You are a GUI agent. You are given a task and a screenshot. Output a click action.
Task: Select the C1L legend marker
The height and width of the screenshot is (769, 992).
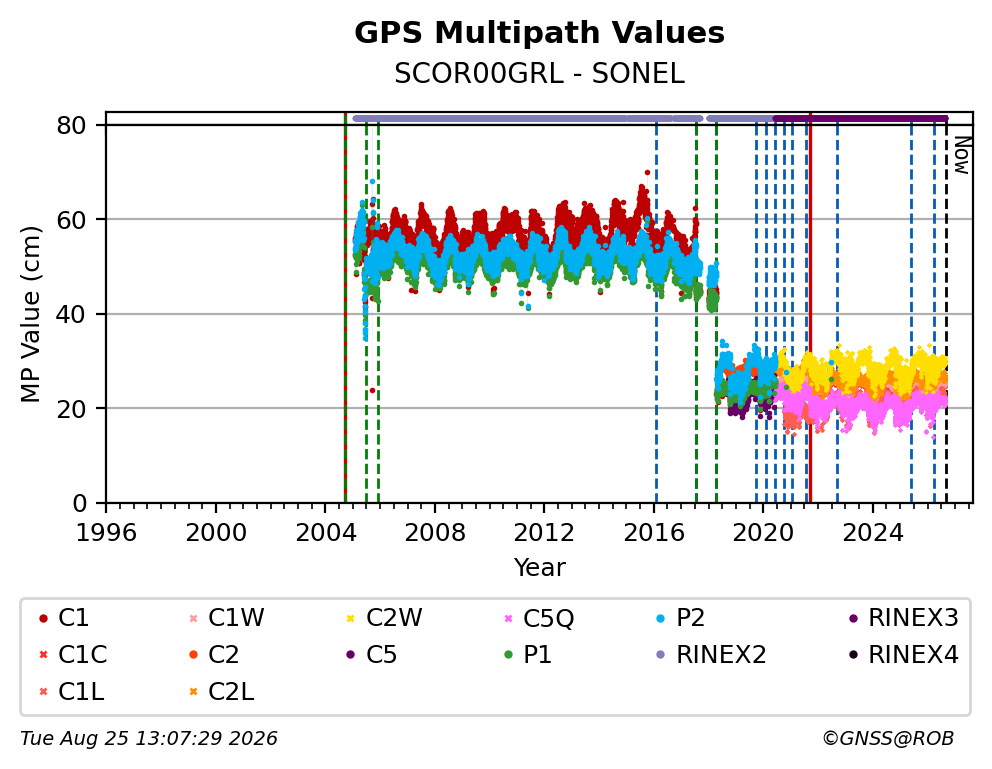43,692
